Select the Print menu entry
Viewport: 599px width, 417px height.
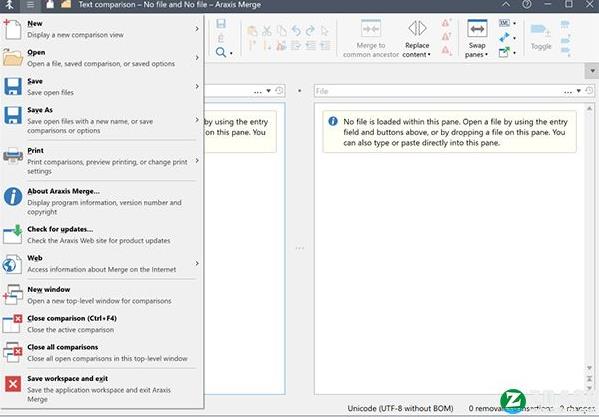tap(101, 161)
